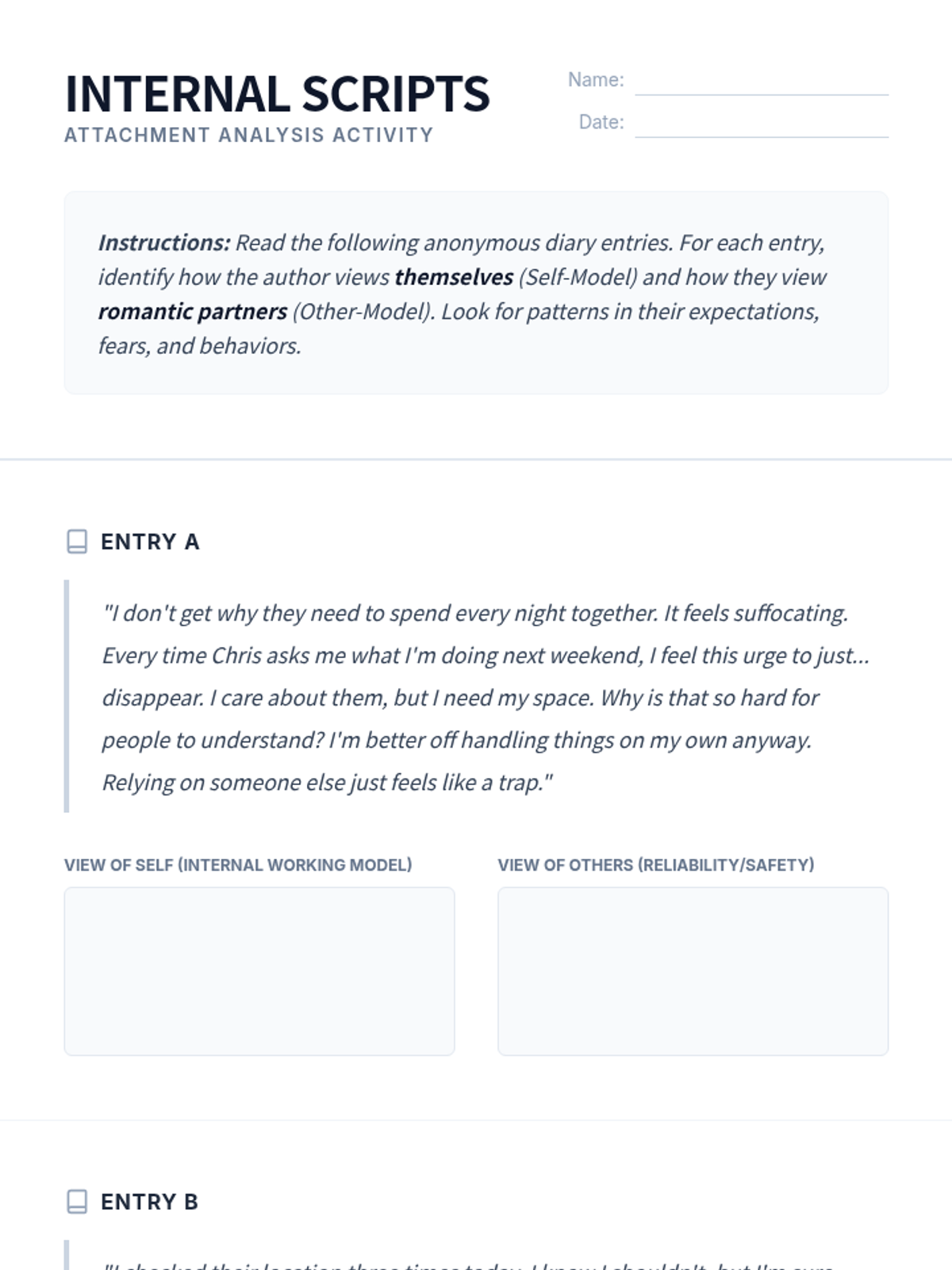Click the bold Instructions label
952x1270 pixels.
pos(164,242)
